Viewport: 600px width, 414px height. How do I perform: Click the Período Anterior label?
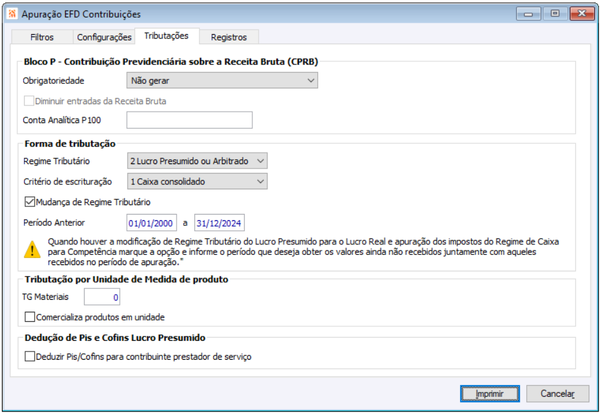tap(54, 223)
